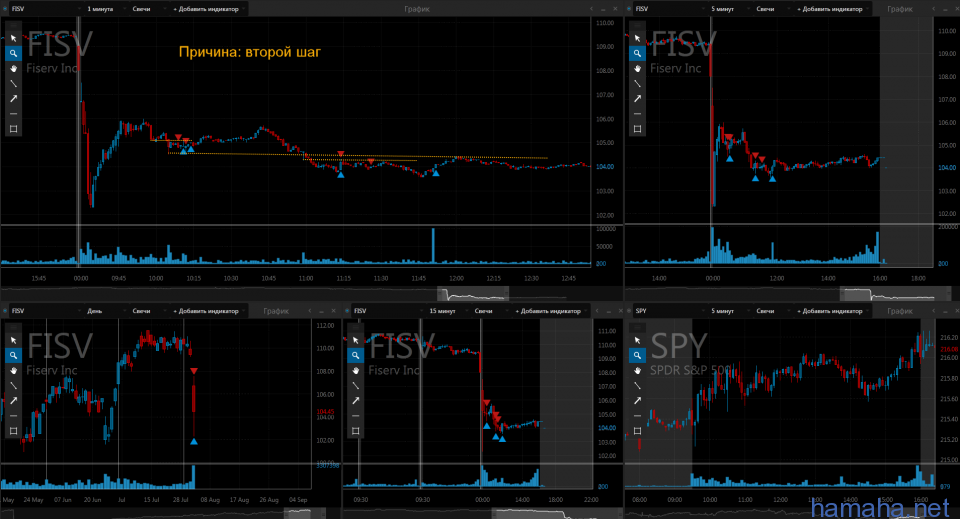Select the arrow drawing tool in 1-minute FISV chart

13,99
